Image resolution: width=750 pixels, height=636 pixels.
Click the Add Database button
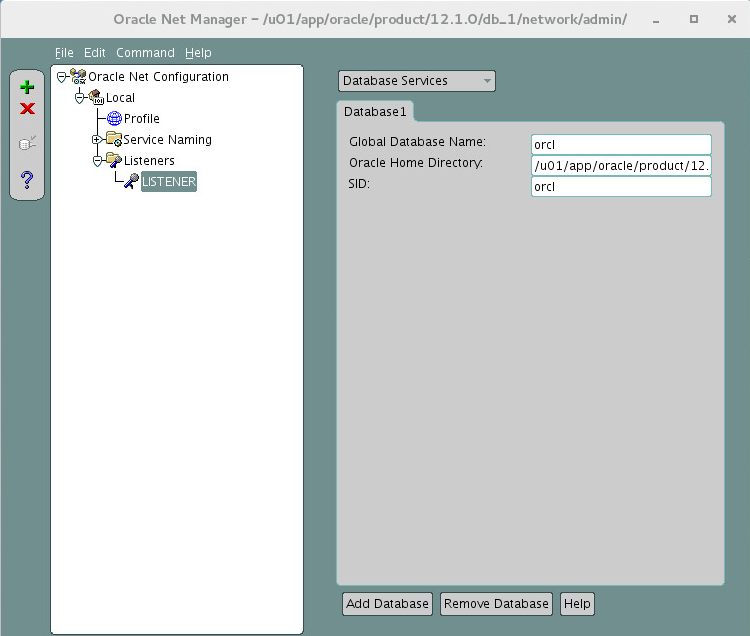(387, 604)
